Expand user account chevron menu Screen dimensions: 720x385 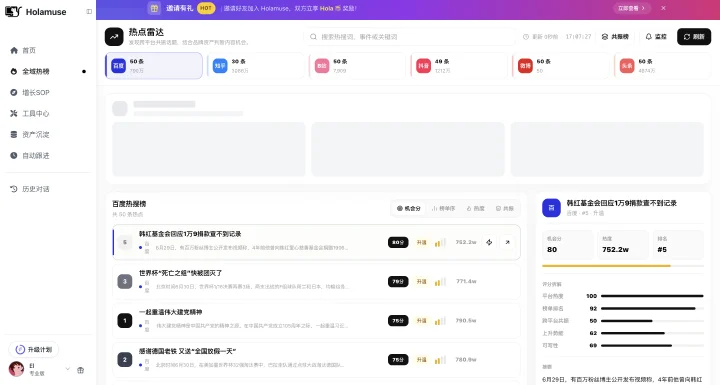tap(68, 369)
